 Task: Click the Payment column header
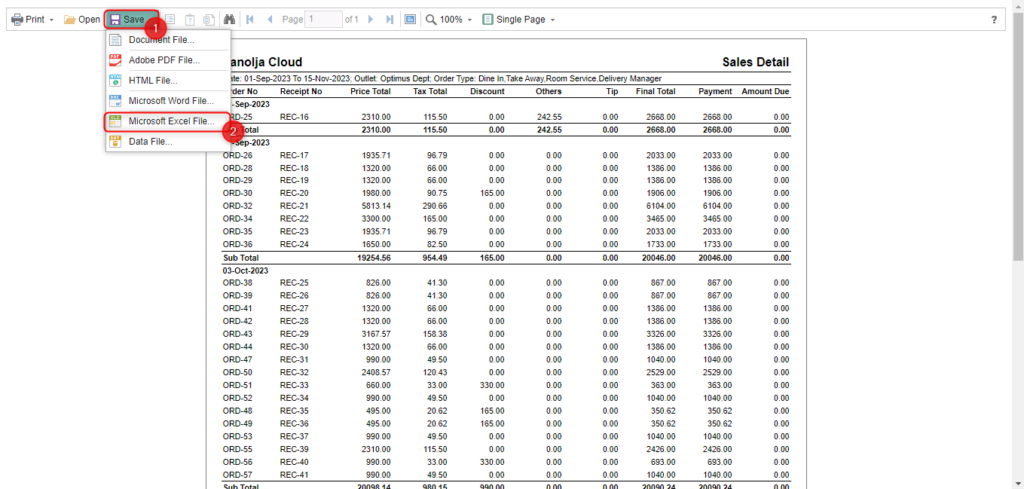pos(714,91)
